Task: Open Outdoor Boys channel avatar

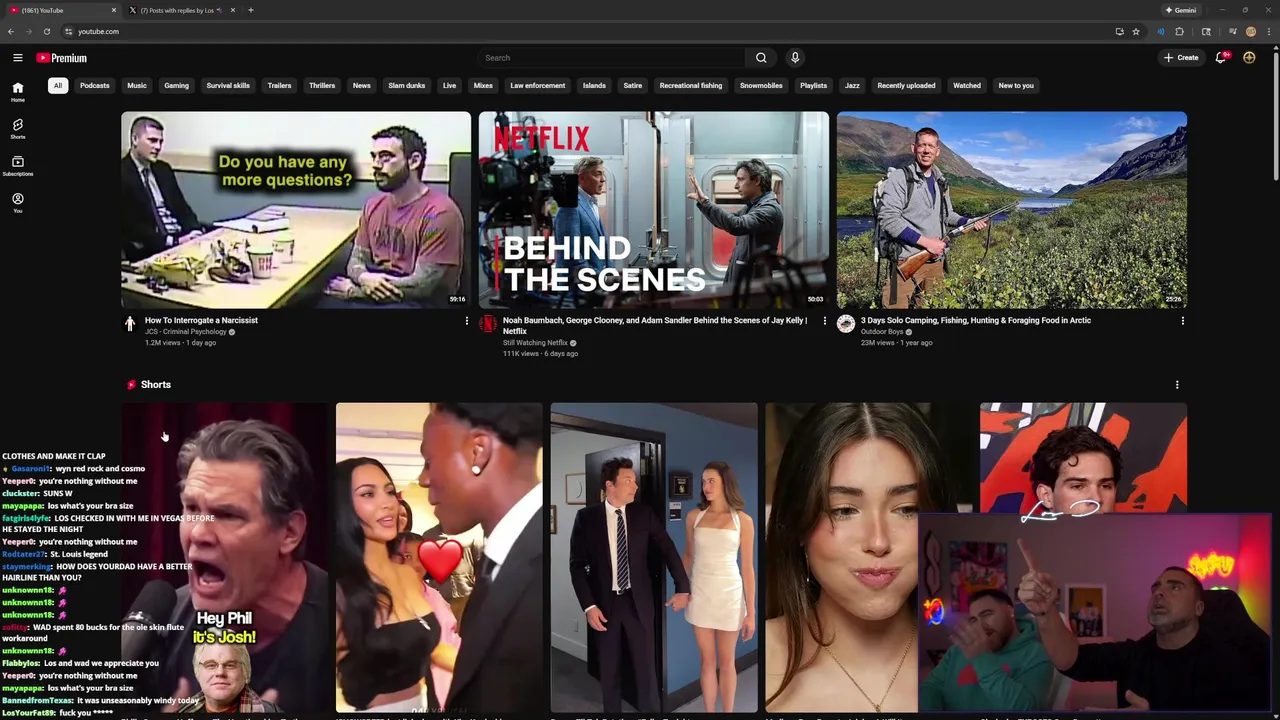Action: (846, 324)
